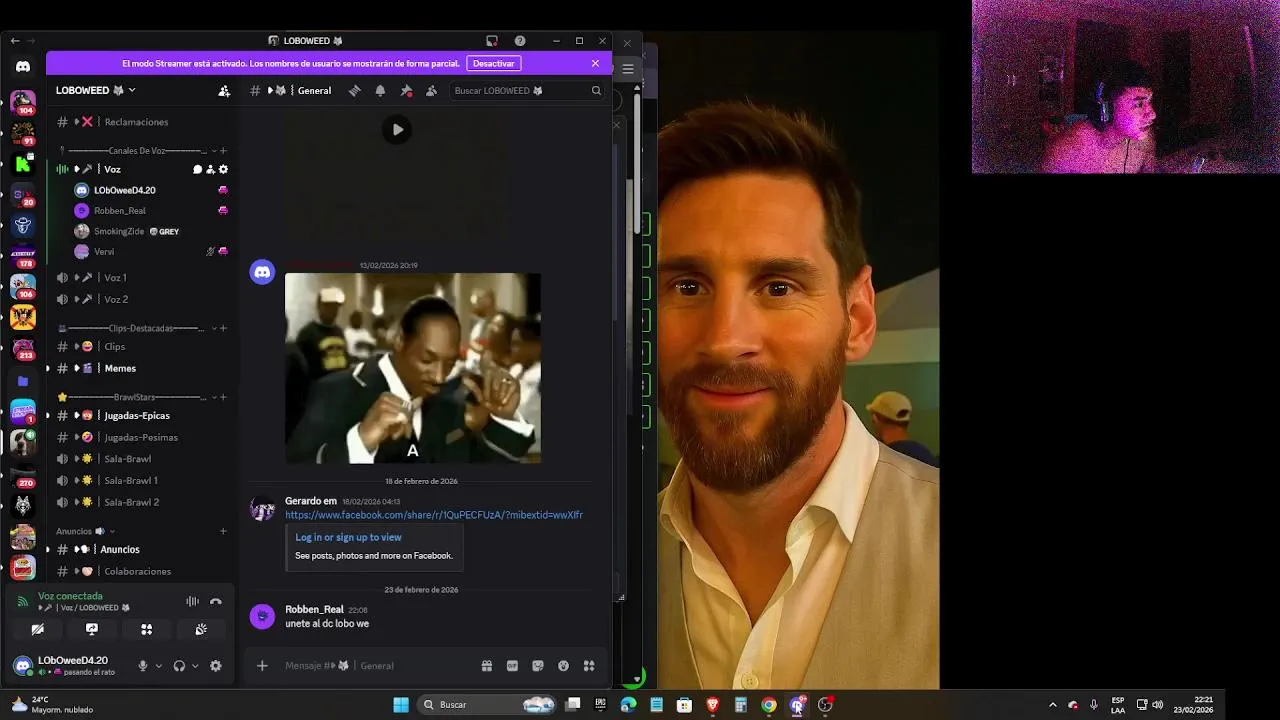Click Log in or sign up to view

348,537
